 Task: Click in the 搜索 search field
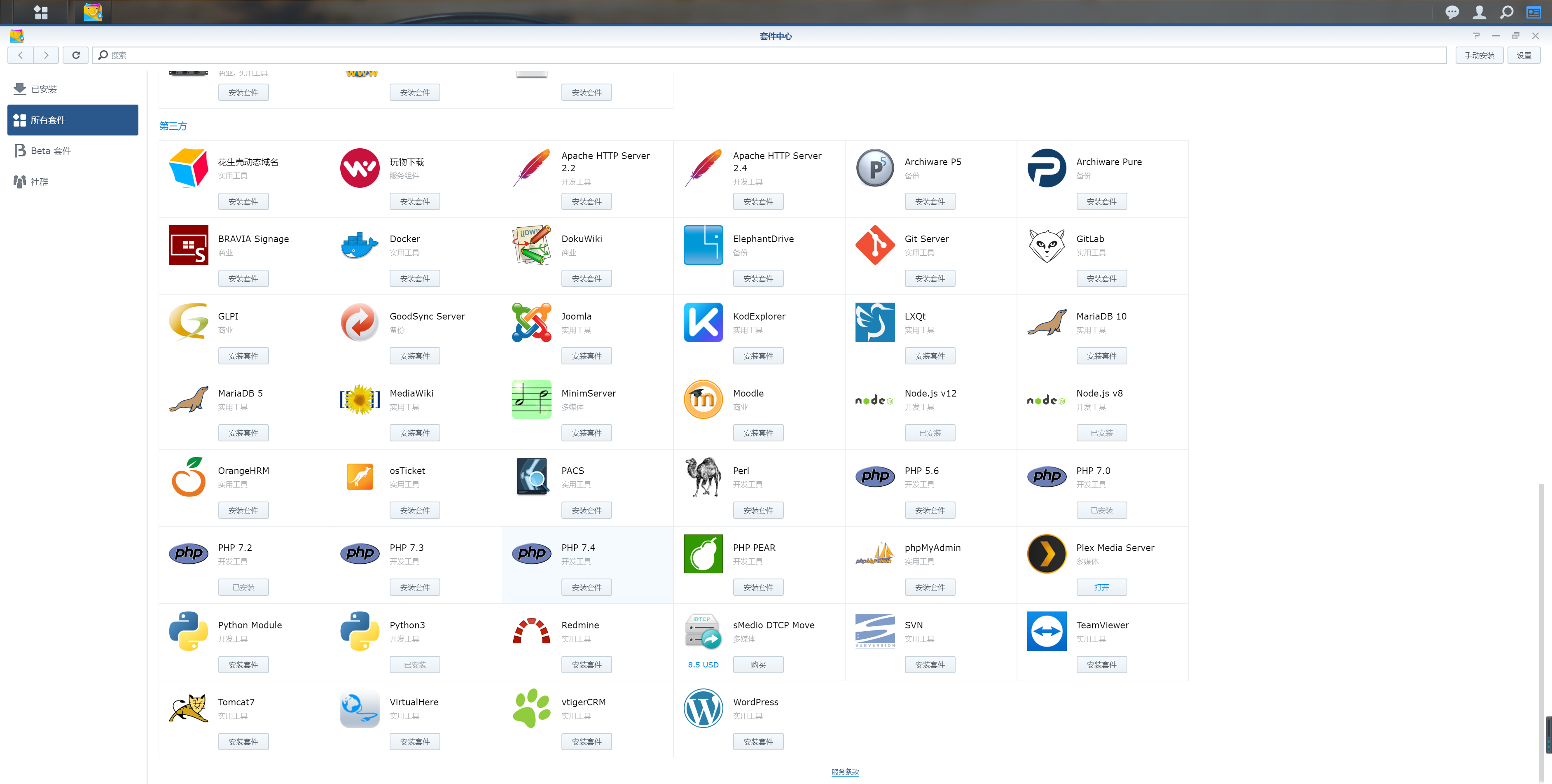(769, 55)
